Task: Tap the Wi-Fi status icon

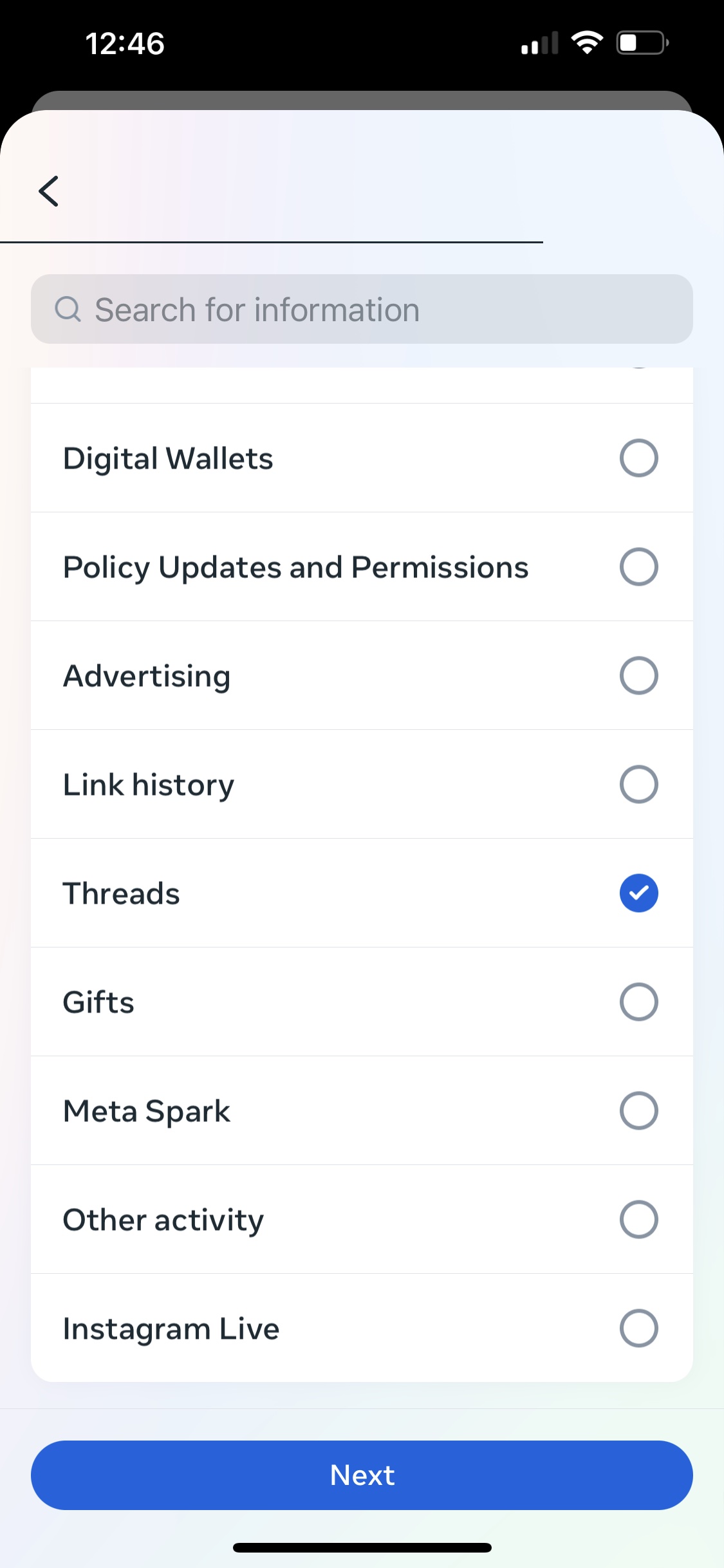Action: pos(587,43)
